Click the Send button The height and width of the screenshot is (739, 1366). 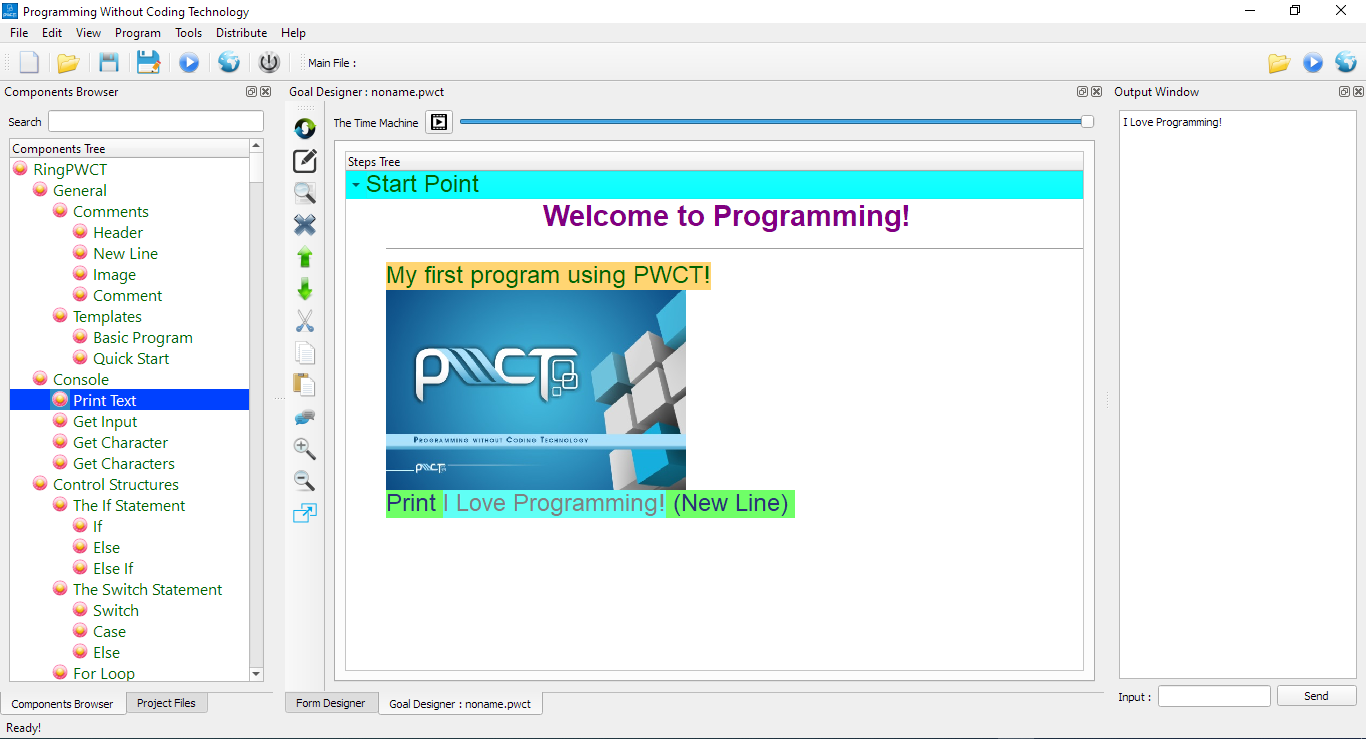[1316, 696]
